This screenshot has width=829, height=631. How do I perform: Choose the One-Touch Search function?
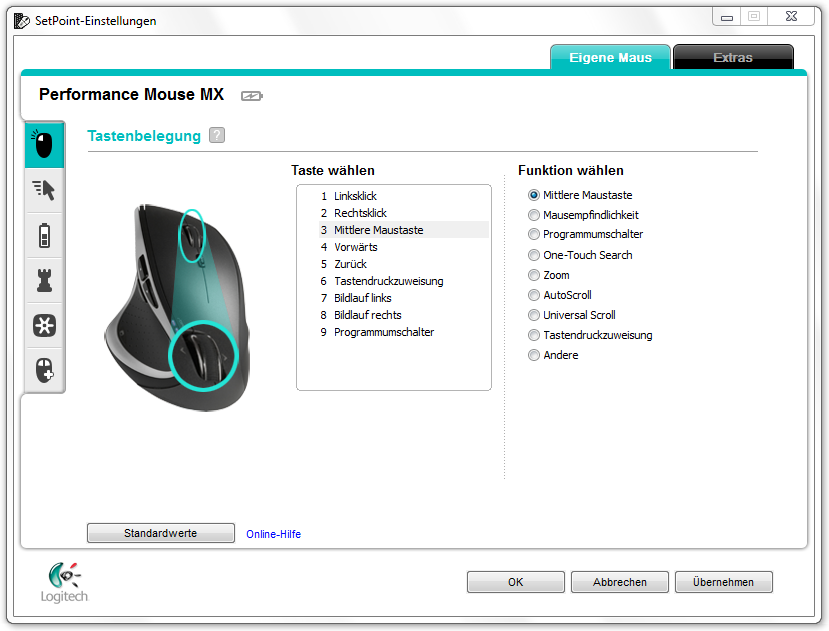[x=534, y=255]
